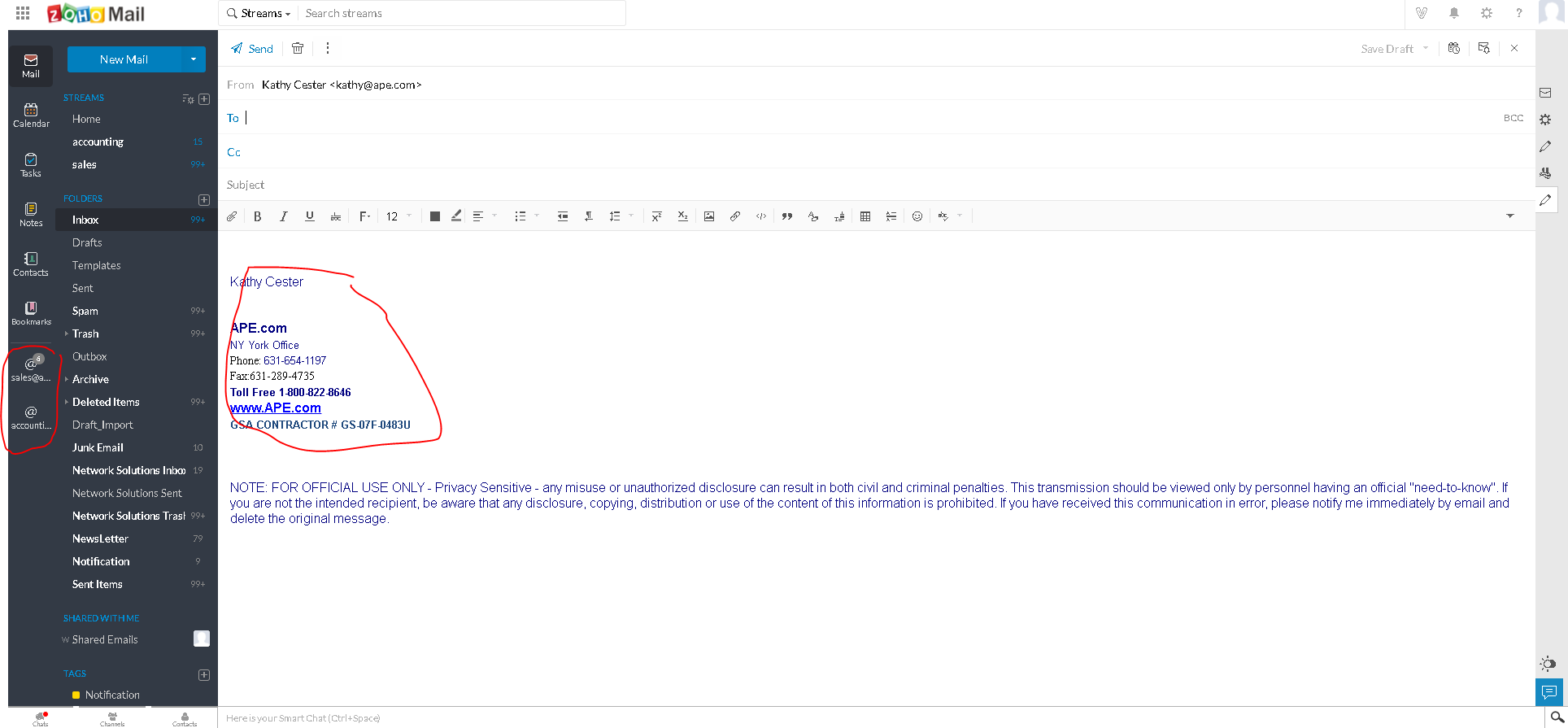Decrease indent of the text
1568x728 pixels.
(x=563, y=216)
